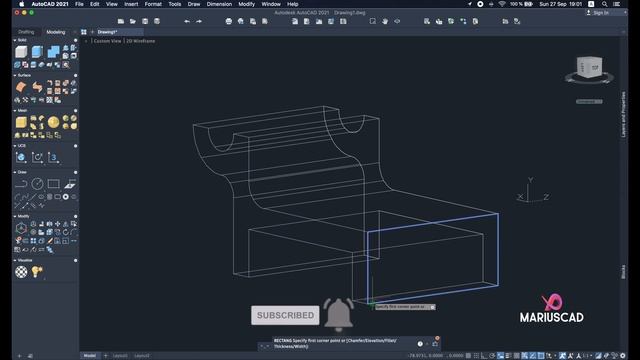Click the New drawing toolbar icon
The height and width of the screenshot is (360, 640).
pos(121,21)
